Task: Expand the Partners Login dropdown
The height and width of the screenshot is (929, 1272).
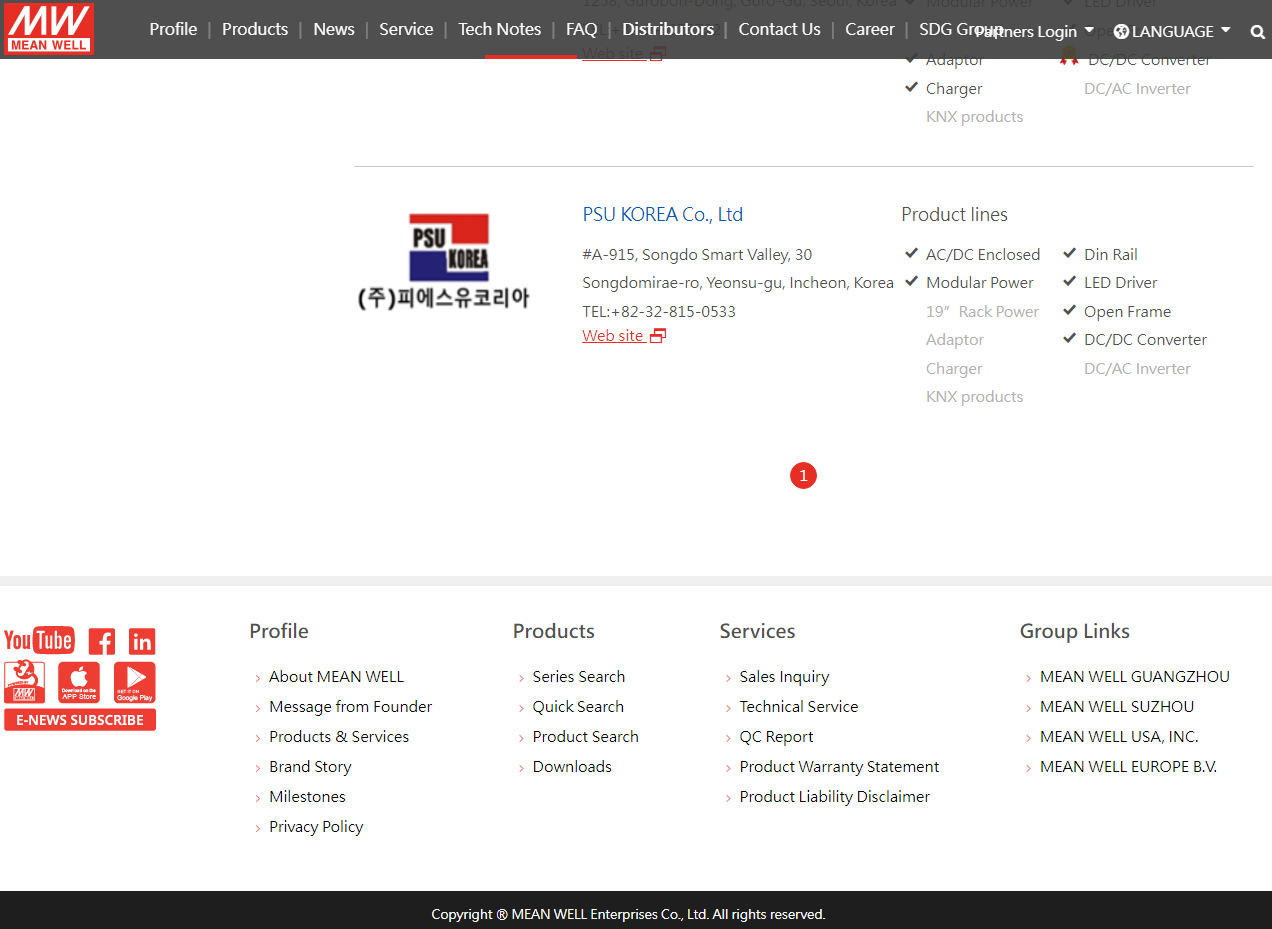Action: coord(1034,32)
